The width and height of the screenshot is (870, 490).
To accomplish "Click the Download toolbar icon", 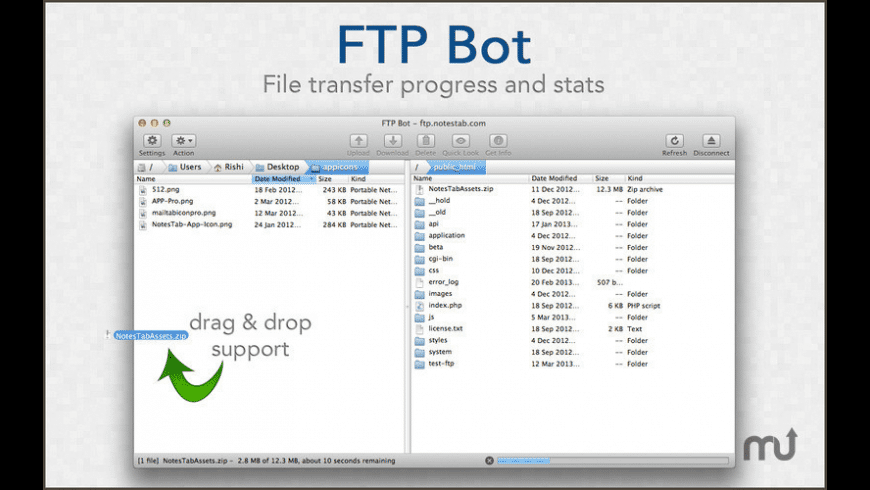I will coord(393,141).
